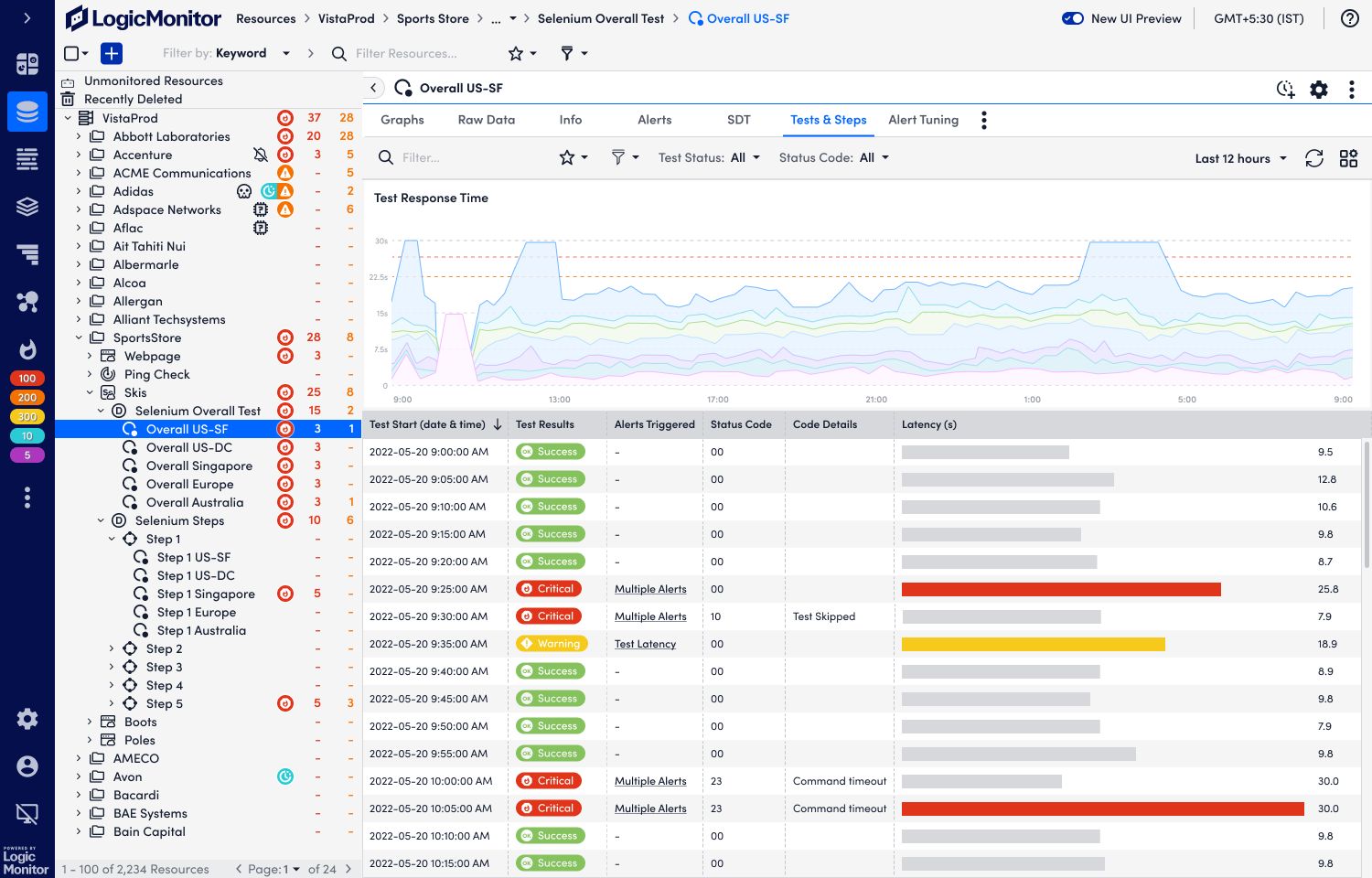
Task: Click the search icon in tests filter bar
Action: [x=386, y=157]
